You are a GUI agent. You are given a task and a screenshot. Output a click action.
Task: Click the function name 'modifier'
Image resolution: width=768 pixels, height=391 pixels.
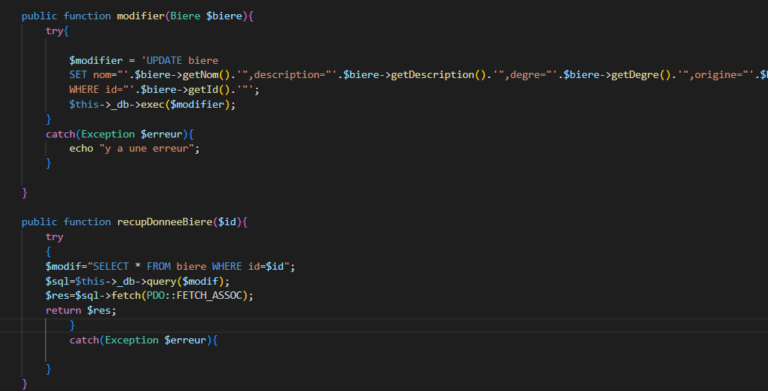(141, 16)
